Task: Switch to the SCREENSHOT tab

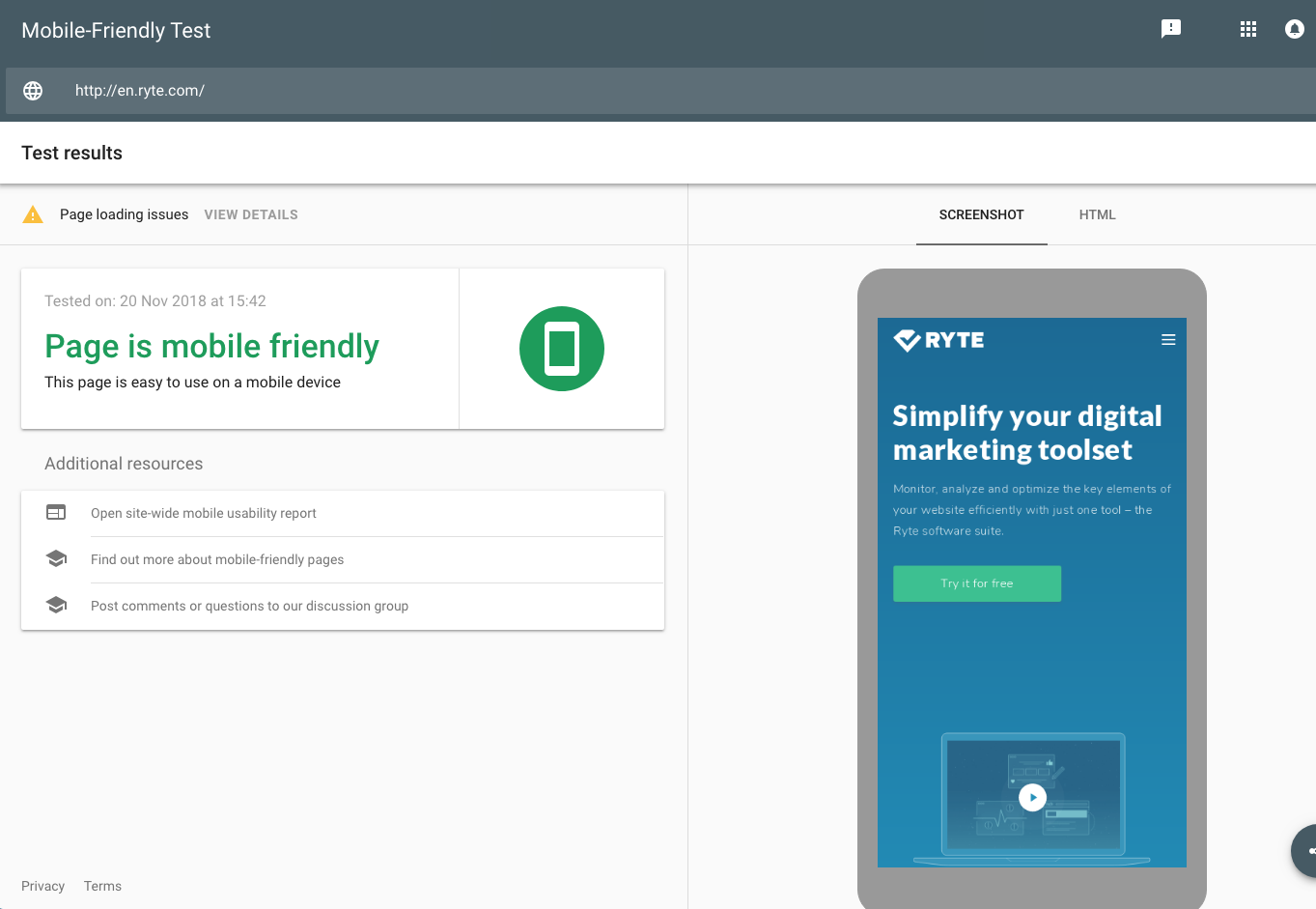Action: coord(981,214)
